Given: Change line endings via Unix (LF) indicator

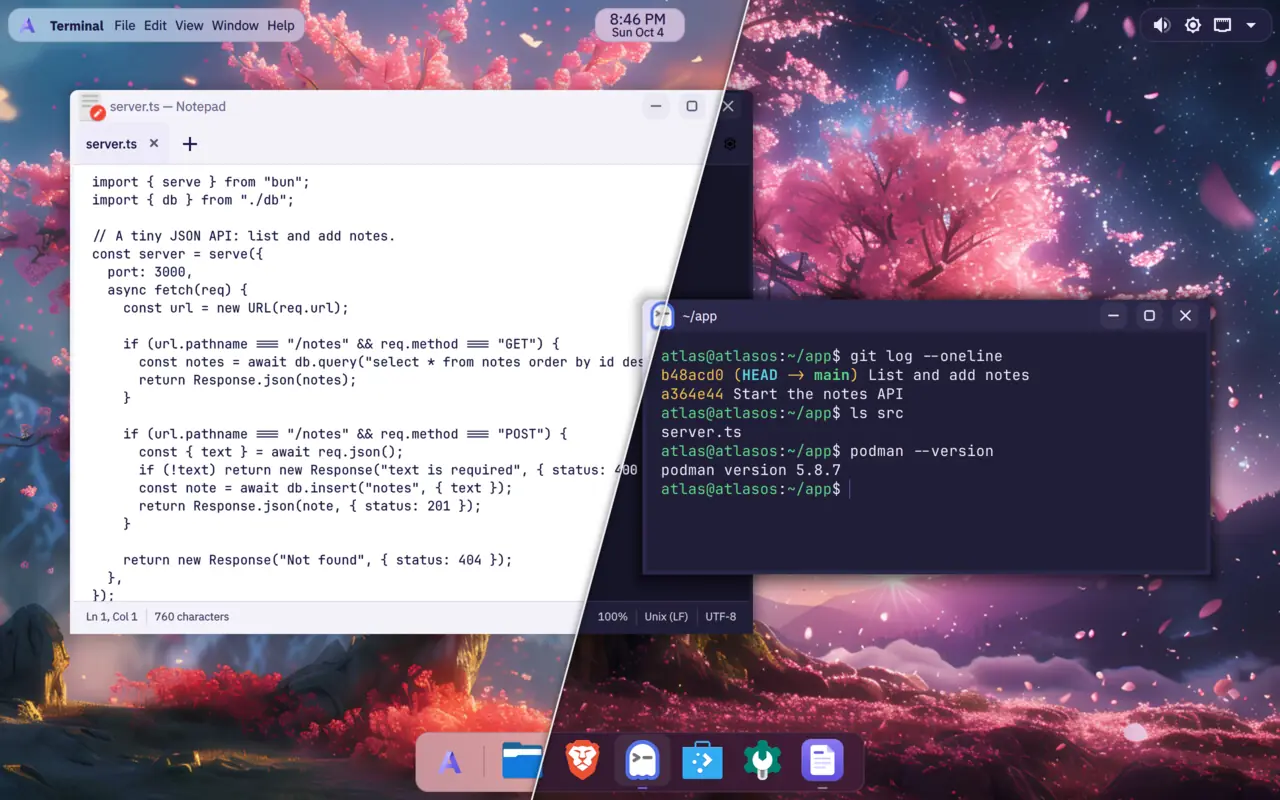Looking at the screenshot, I should pyautogui.click(x=666, y=617).
